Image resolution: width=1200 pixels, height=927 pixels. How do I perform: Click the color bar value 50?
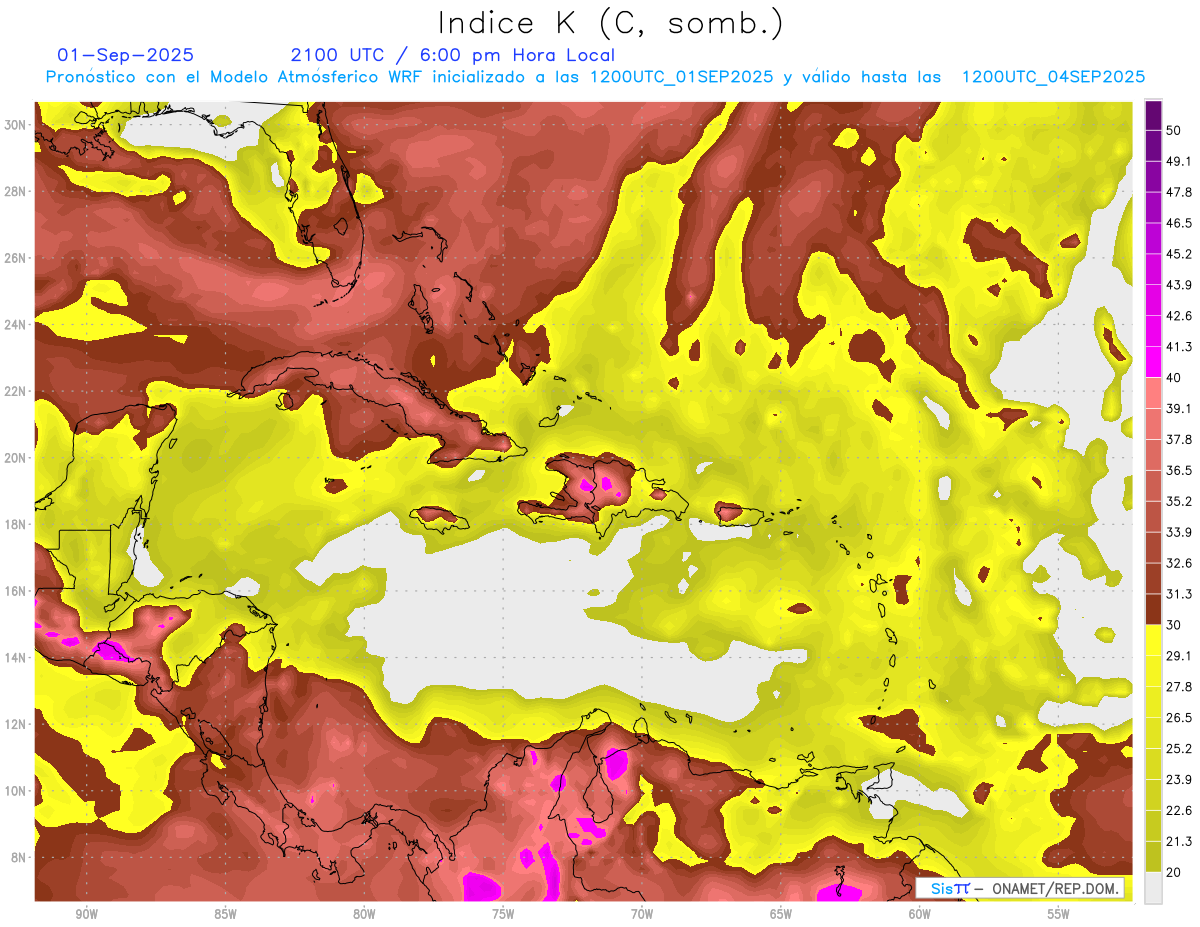[1175, 130]
